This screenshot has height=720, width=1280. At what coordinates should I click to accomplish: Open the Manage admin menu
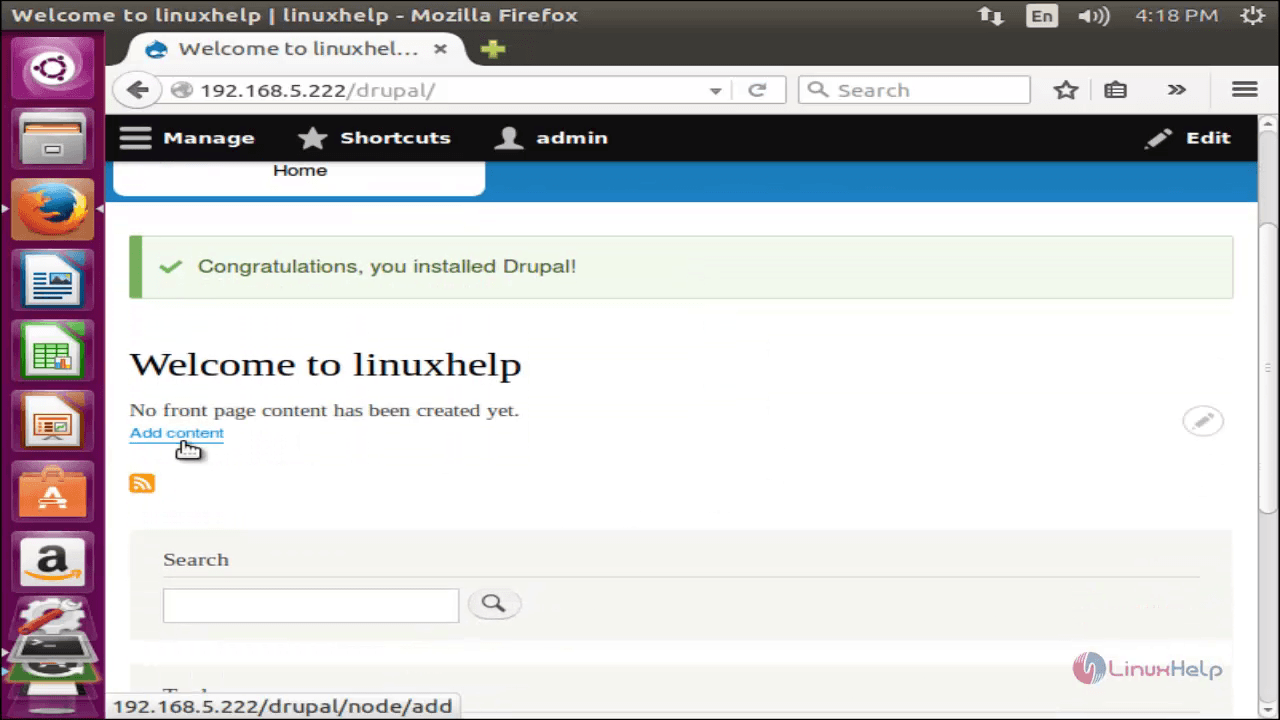coord(187,138)
